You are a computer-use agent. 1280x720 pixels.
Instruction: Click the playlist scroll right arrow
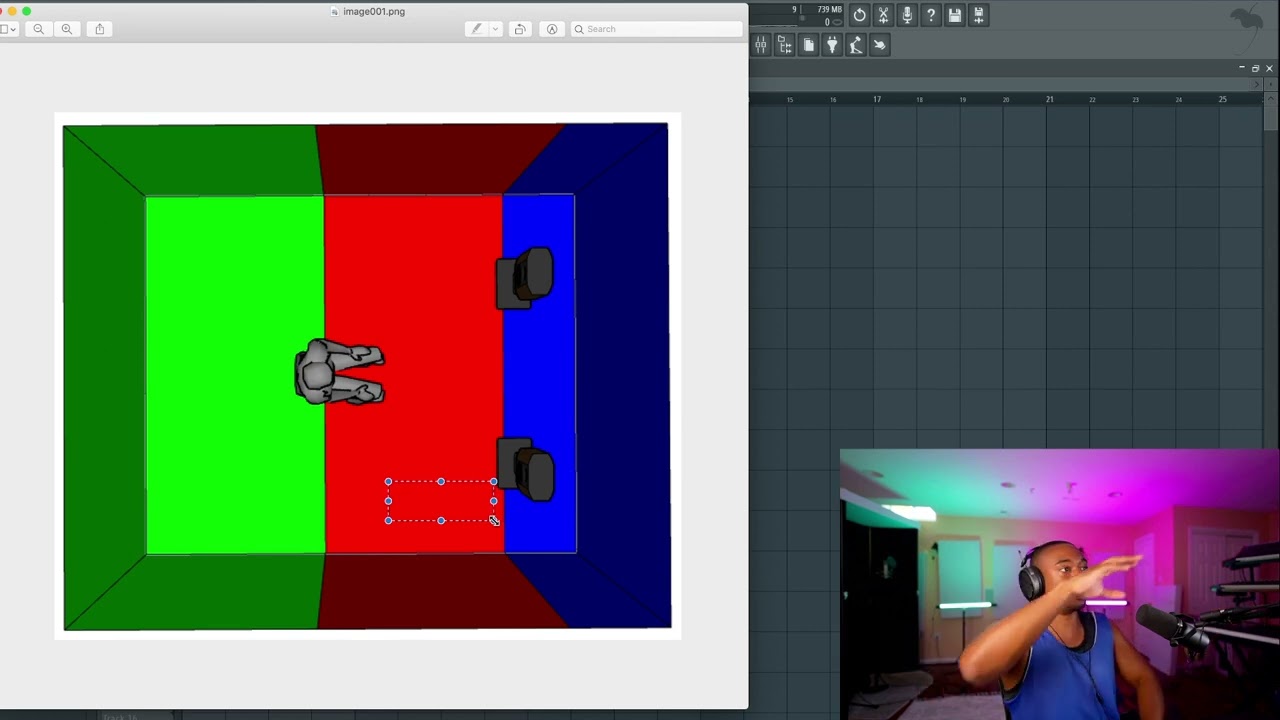(x=1257, y=85)
